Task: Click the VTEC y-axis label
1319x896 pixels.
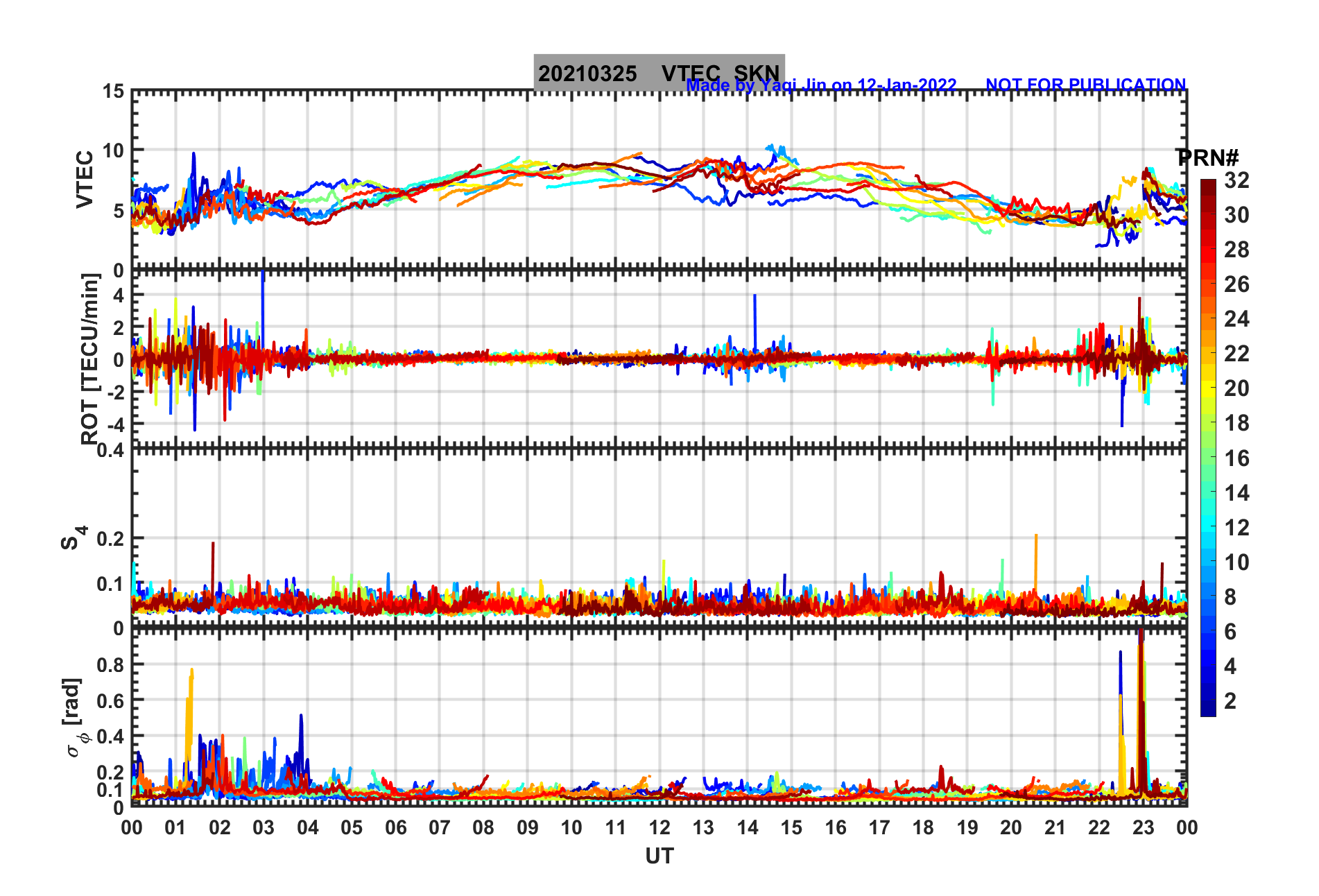Action: [x=85, y=179]
